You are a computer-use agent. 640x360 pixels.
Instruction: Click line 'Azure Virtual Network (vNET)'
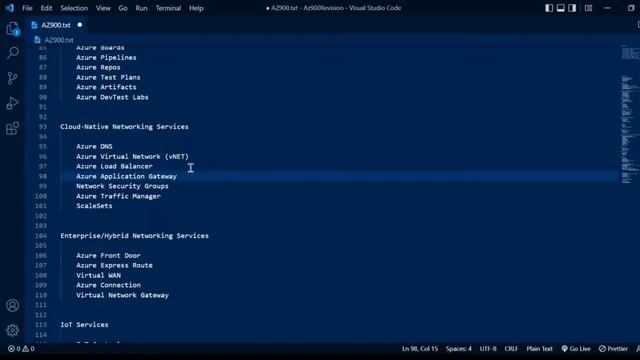tap(132, 156)
